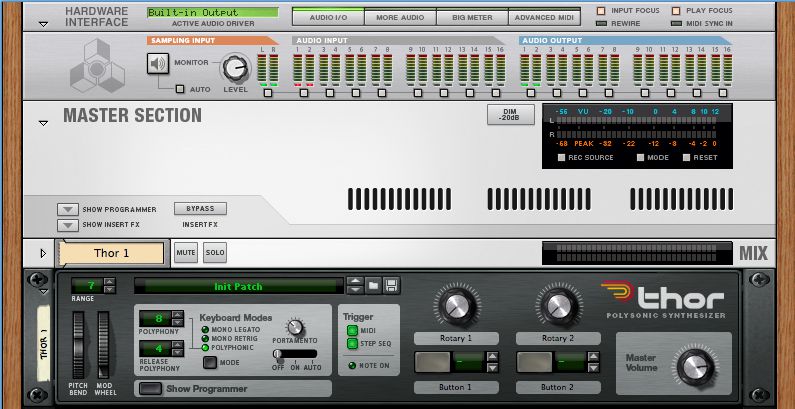Click the Portamento Off/On/Auto switch

(295, 354)
